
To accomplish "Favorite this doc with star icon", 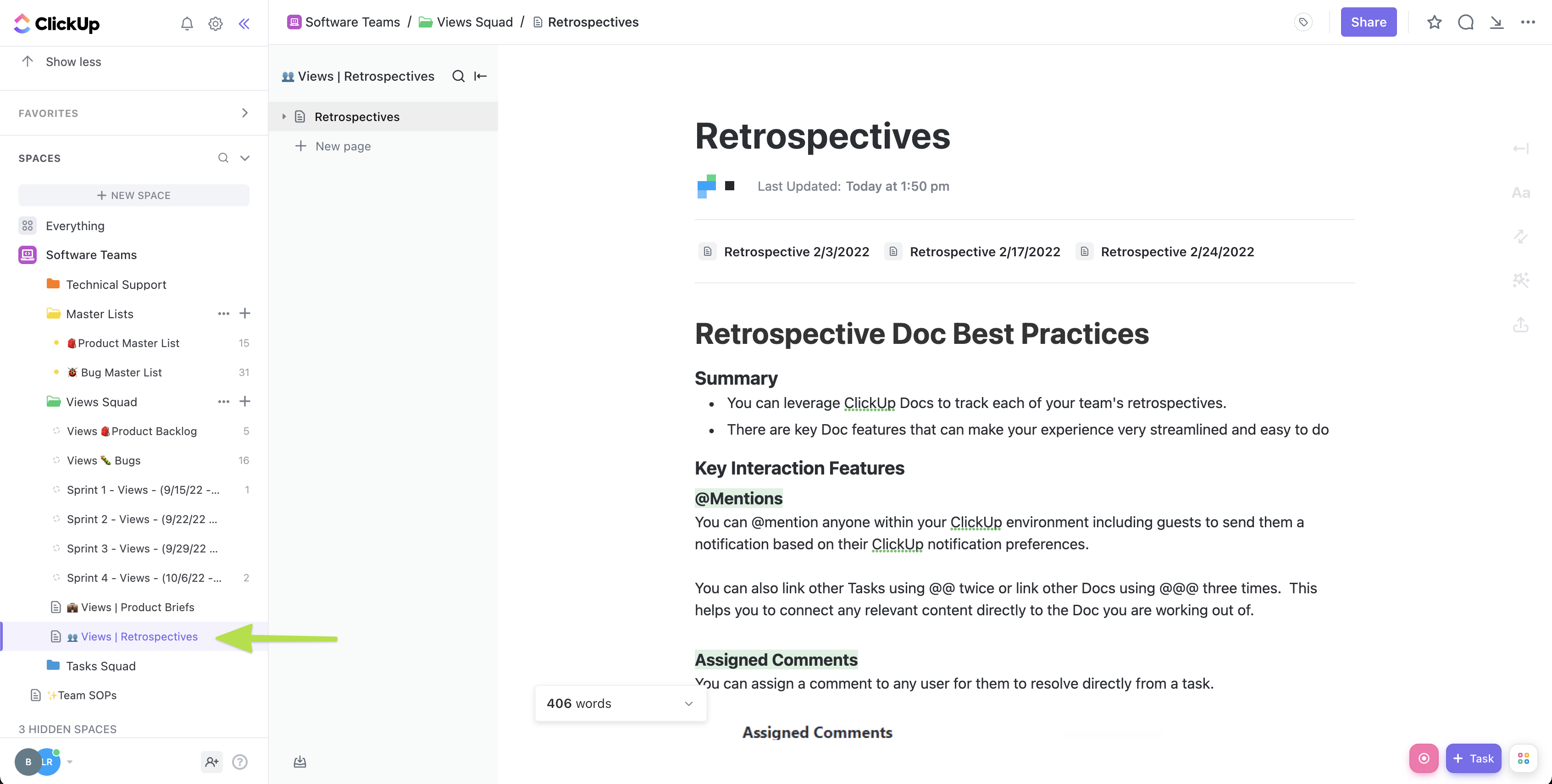I will pyautogui.click(x=1434, y=22).
